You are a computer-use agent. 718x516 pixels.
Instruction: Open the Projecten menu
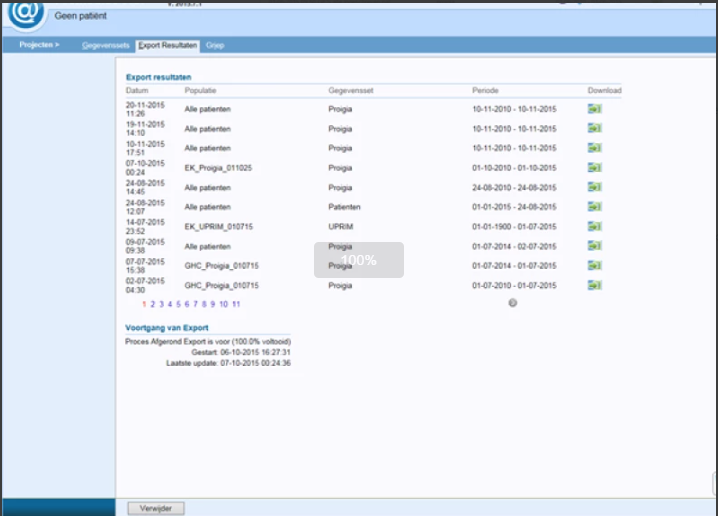(x=39, y=45)
